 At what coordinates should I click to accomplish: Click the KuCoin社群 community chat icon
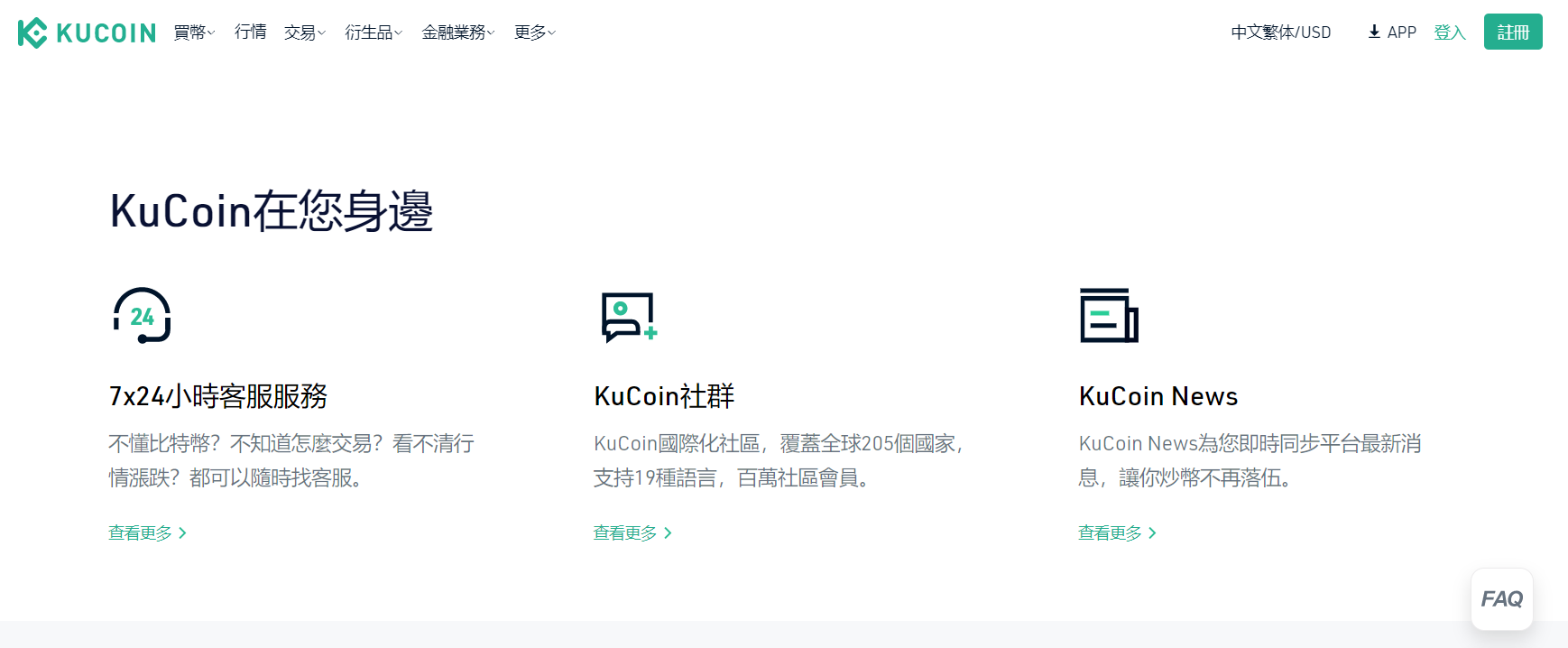(x=630, y=317)
